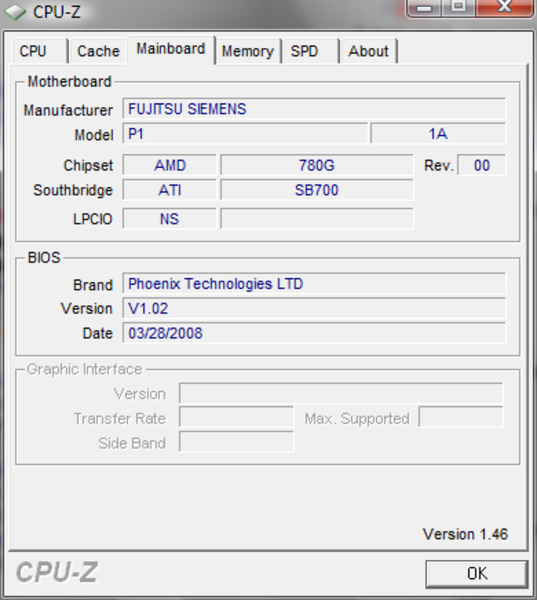The image size is (537, 600).
Task: Select the FUJITSU SIEMENS manufacturer field
Action: pyautogui.click(x=314, y=109)
